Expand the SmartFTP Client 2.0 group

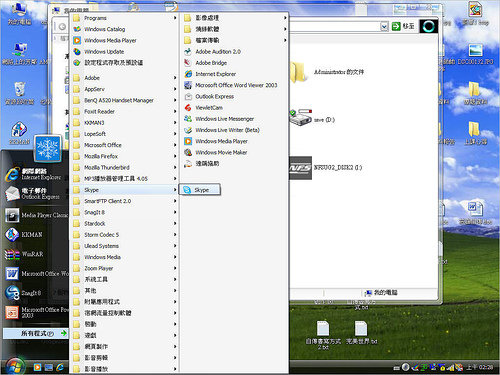pyautogui.click(x=124, y=201)
